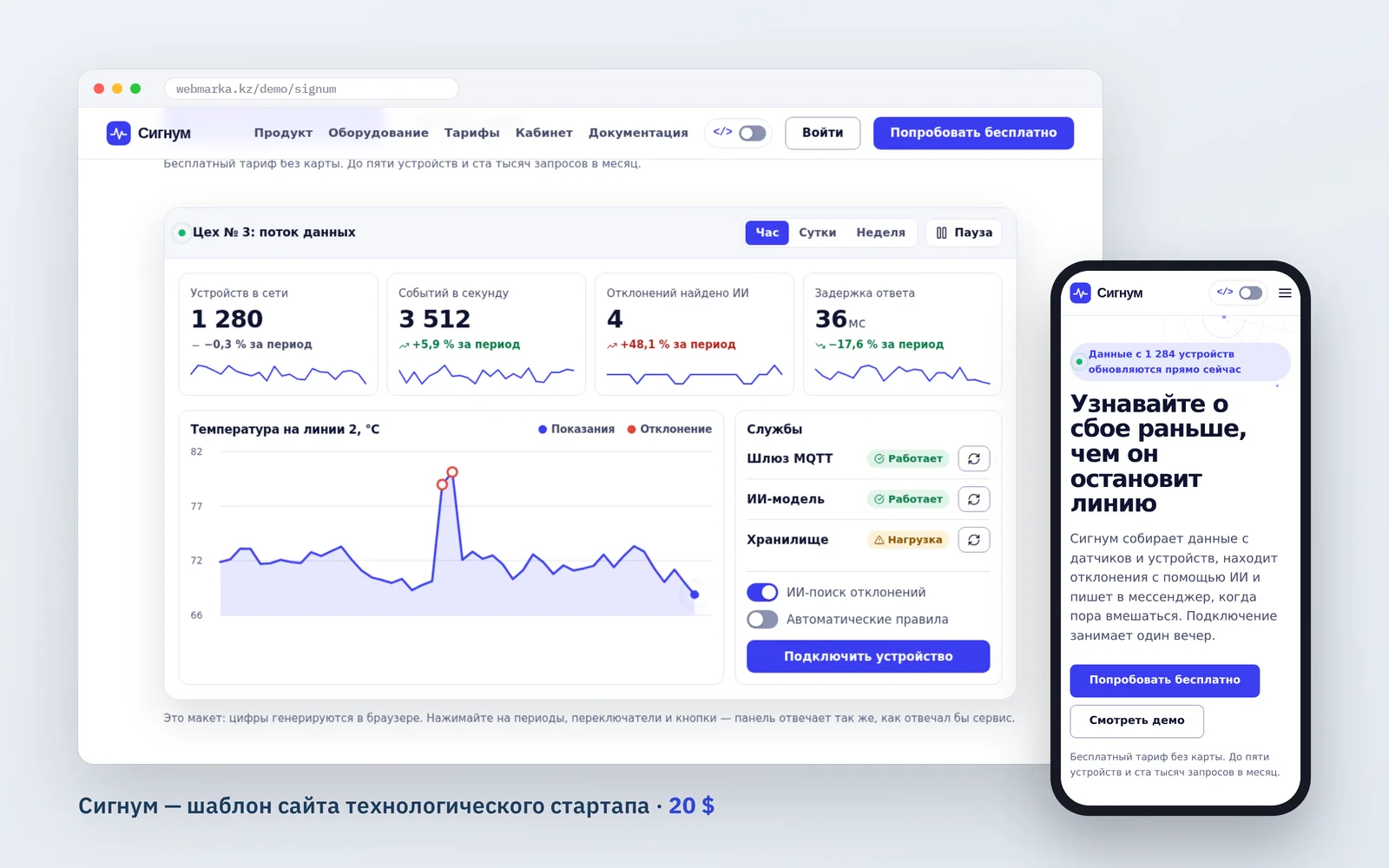Switch the period to Сутки
This screenshot has height=868, width=1389.
[x=817, y=233]
